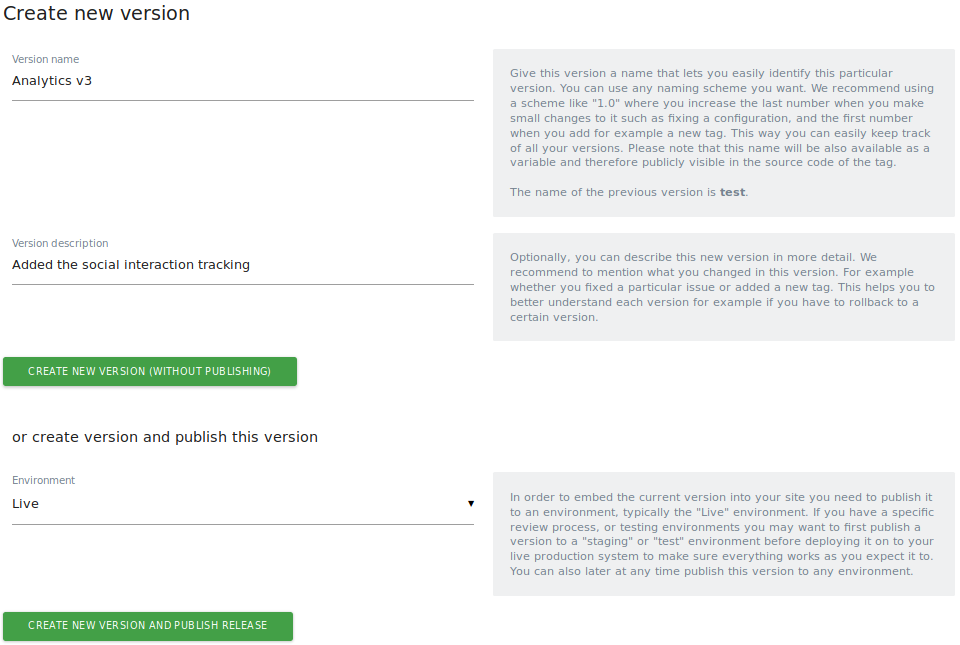Viewport: 960px width, 645px height.
Task: Click the text or create version and publish this version
Action: coord(164,437)
